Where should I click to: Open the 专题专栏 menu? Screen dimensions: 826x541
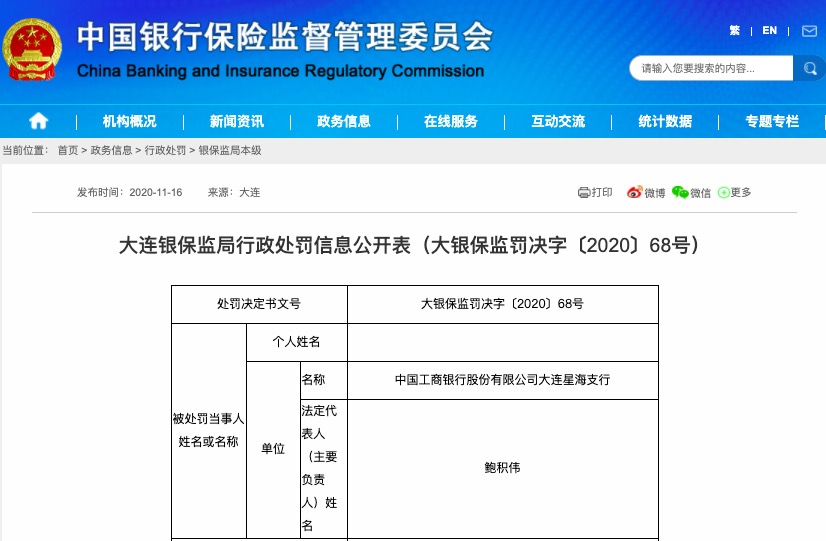772,122
